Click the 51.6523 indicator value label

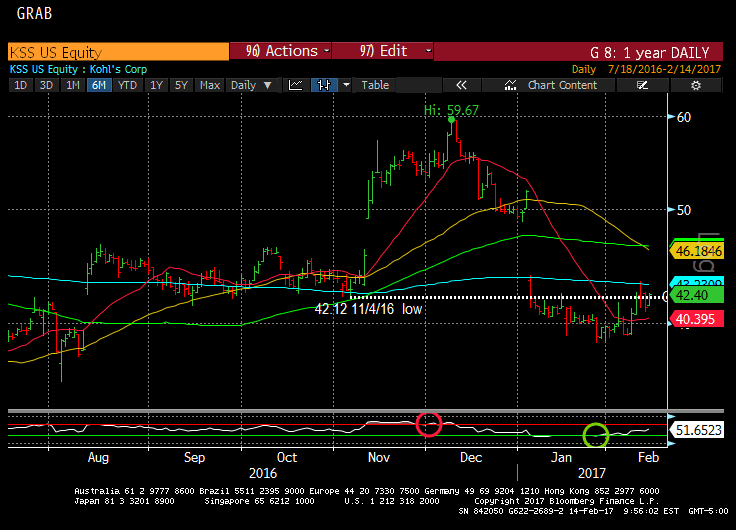[x=697, y=430]
